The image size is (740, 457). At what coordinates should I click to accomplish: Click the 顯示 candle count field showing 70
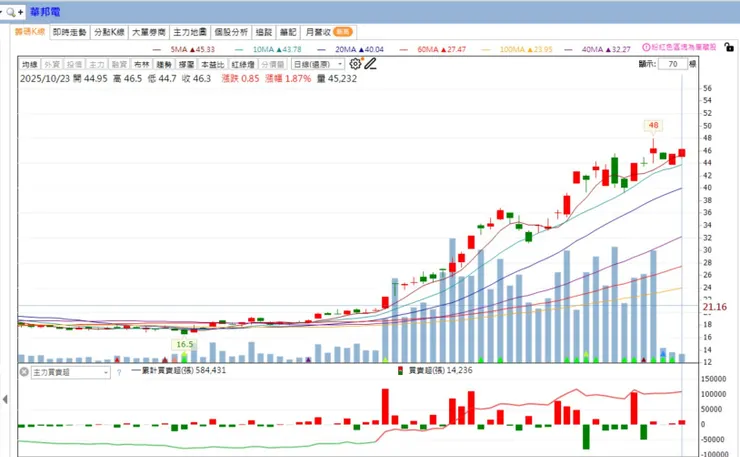coord(673,64)
